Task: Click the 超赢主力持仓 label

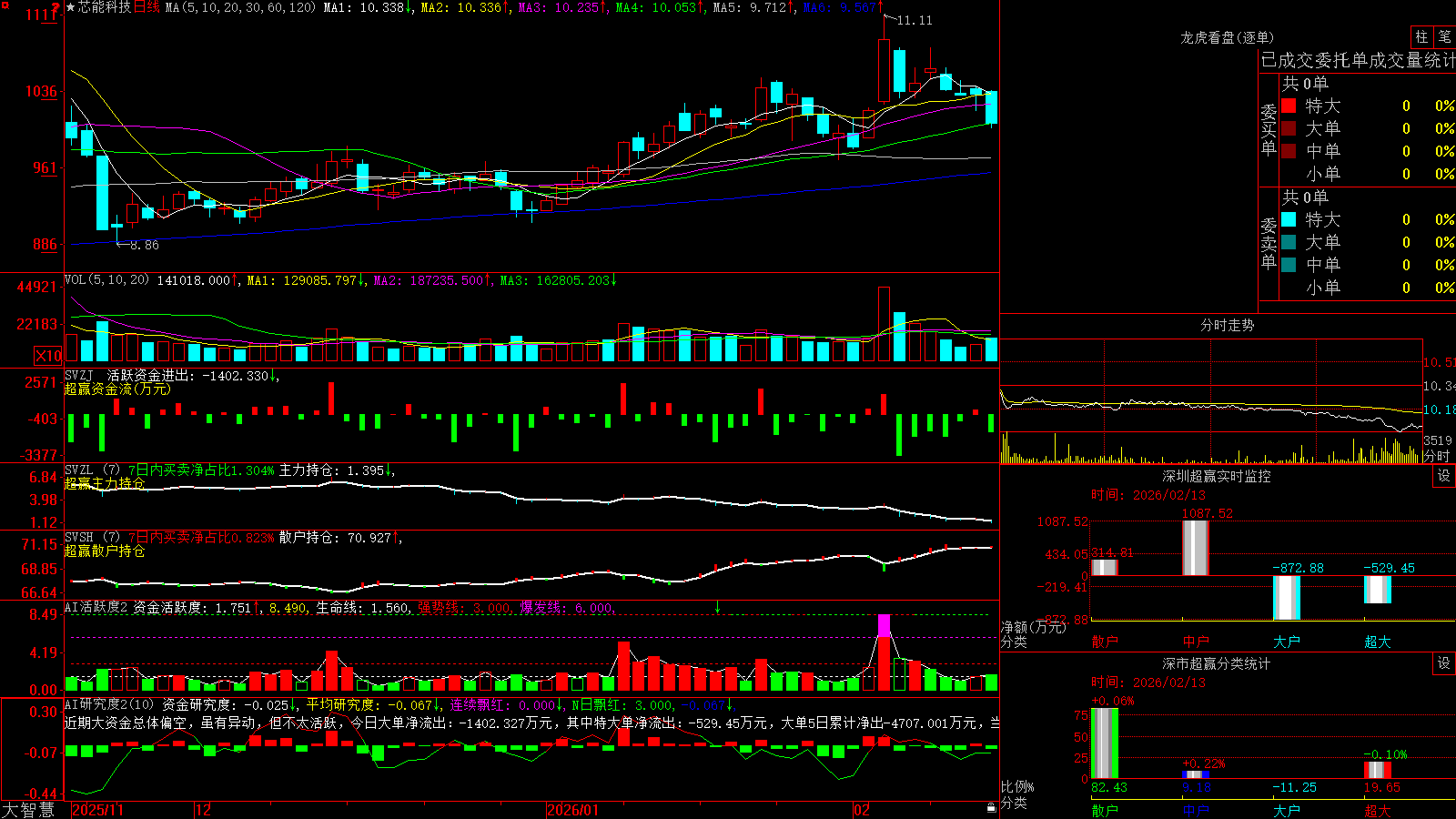Action: click(104, 483)
